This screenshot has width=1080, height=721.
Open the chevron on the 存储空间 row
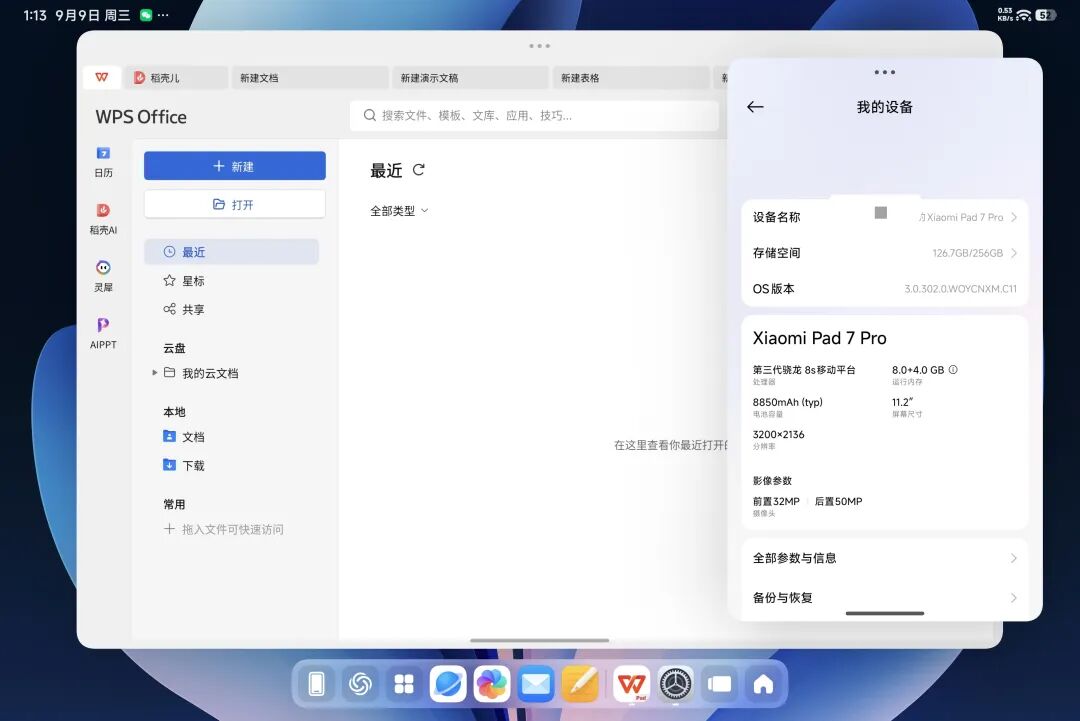pyautogui.click(x=1014, y=253)
